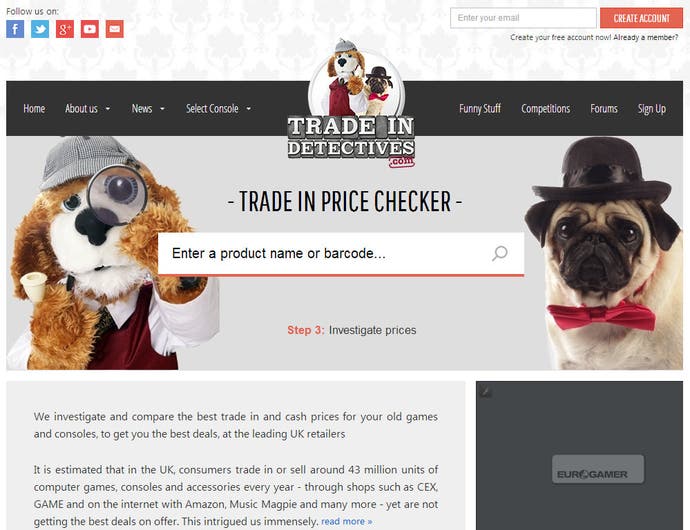Expand the About us dropdown

[x=87, y=109]
